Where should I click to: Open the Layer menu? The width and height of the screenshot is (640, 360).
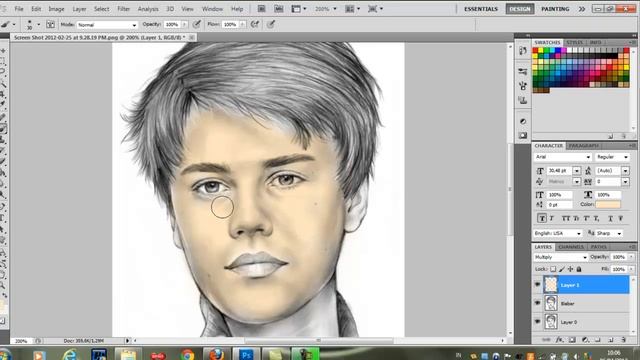point(79,9)
